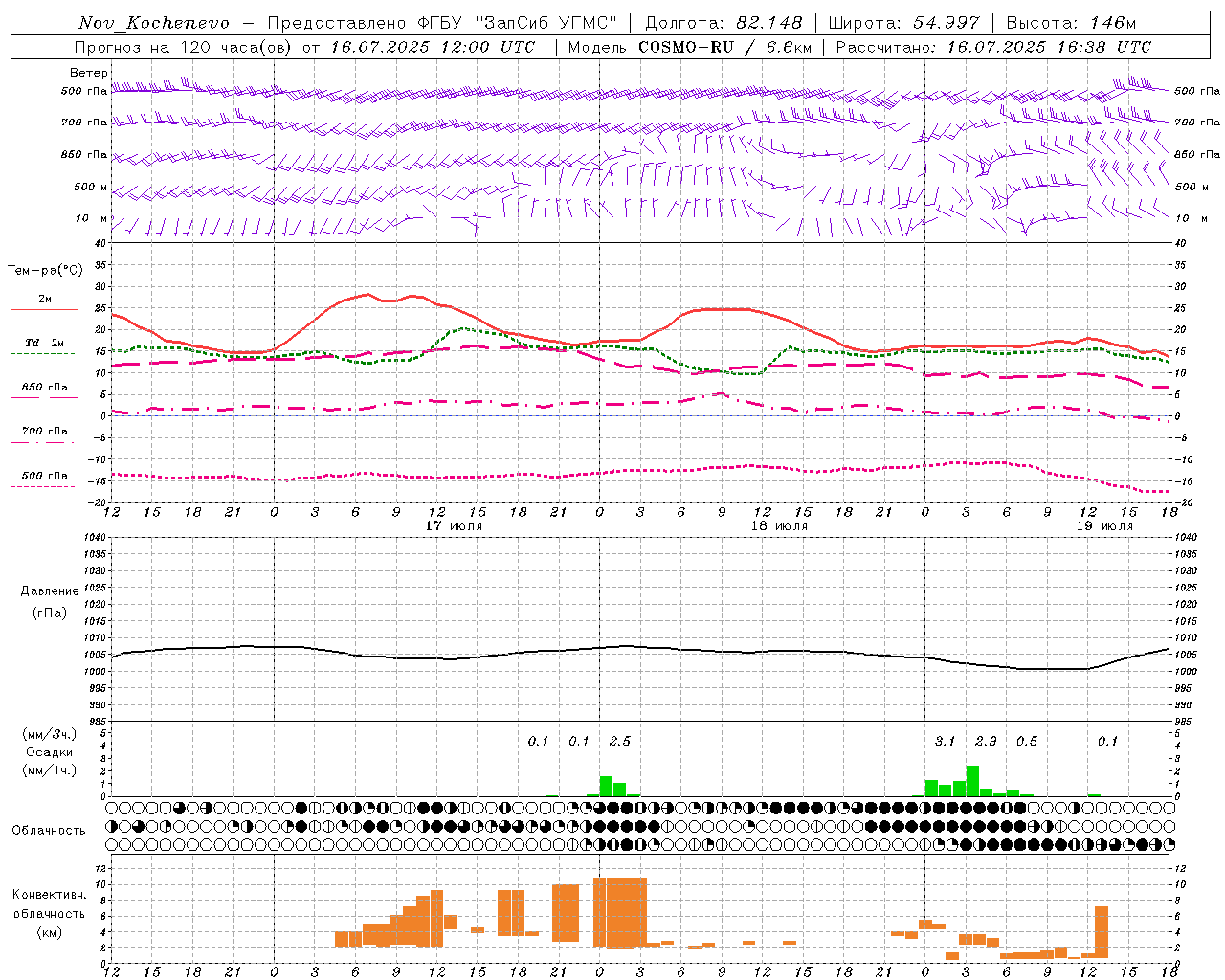This screenshot has height=980, width=1225.
Task: Click the Давление panel label
Action: coord(49,591)
